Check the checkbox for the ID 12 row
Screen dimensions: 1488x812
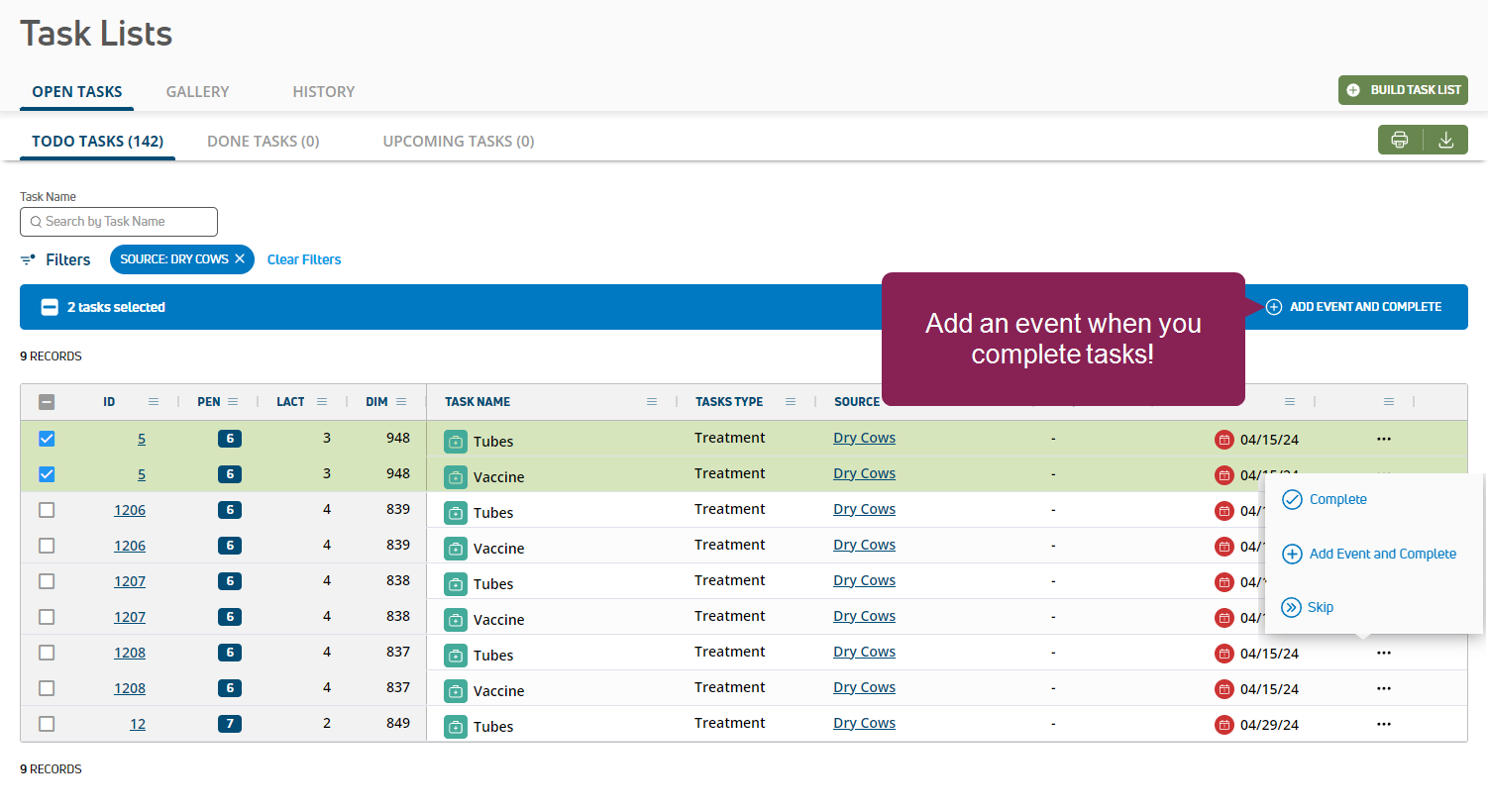pyautogui.click(x=47, y=724)
